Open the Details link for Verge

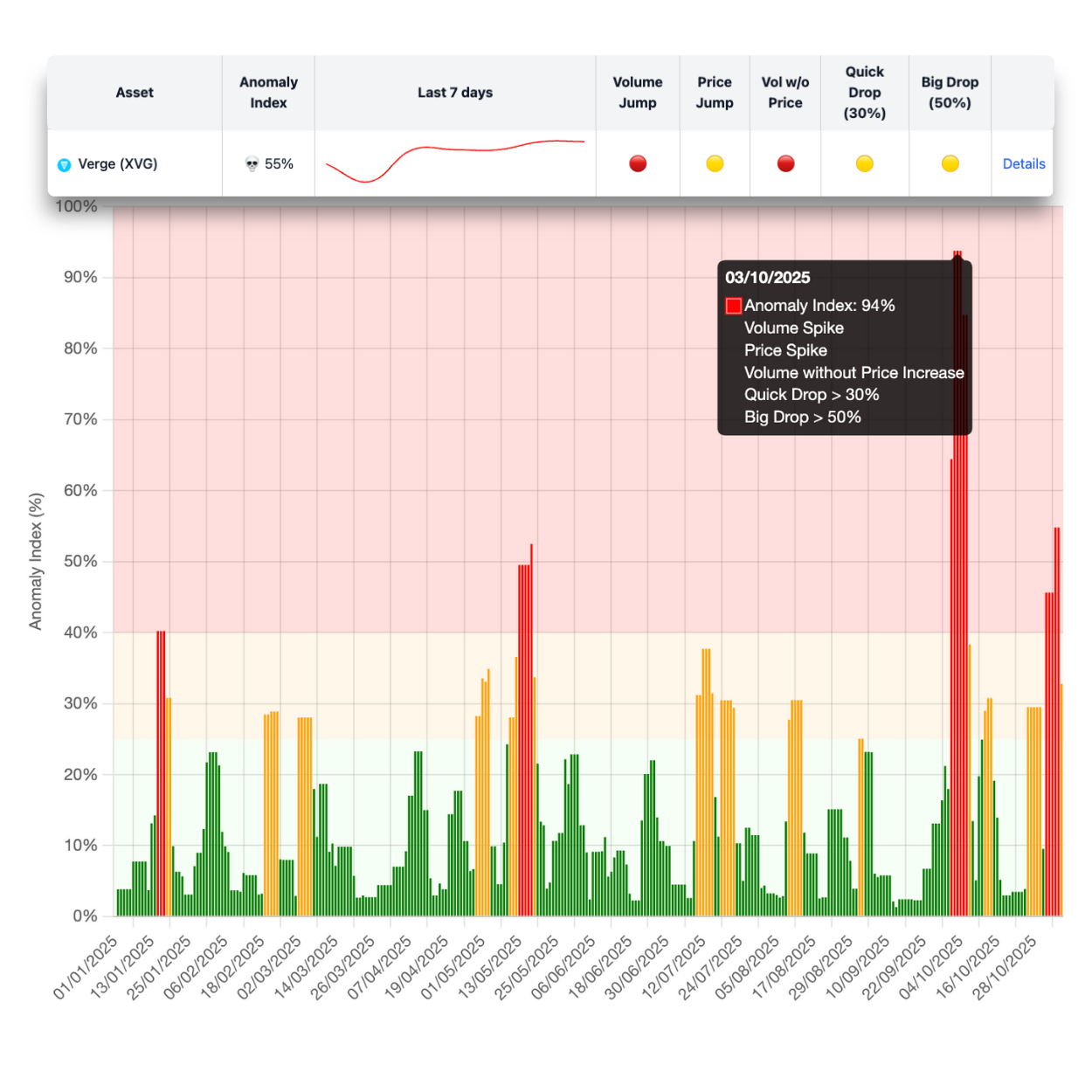1023,164
